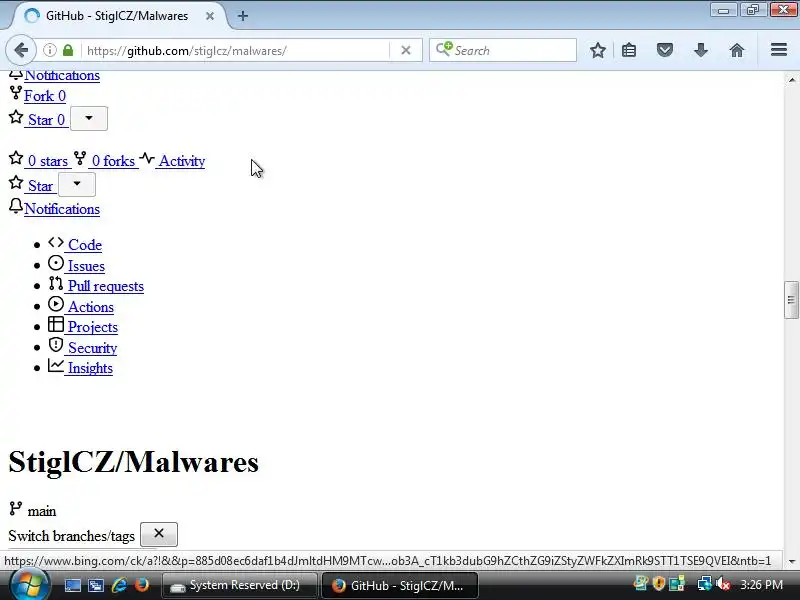The height and width of the screenshot is (600, 800).
Task: Show bookmarks list icon in toolbar
Action: pos(629,50)
